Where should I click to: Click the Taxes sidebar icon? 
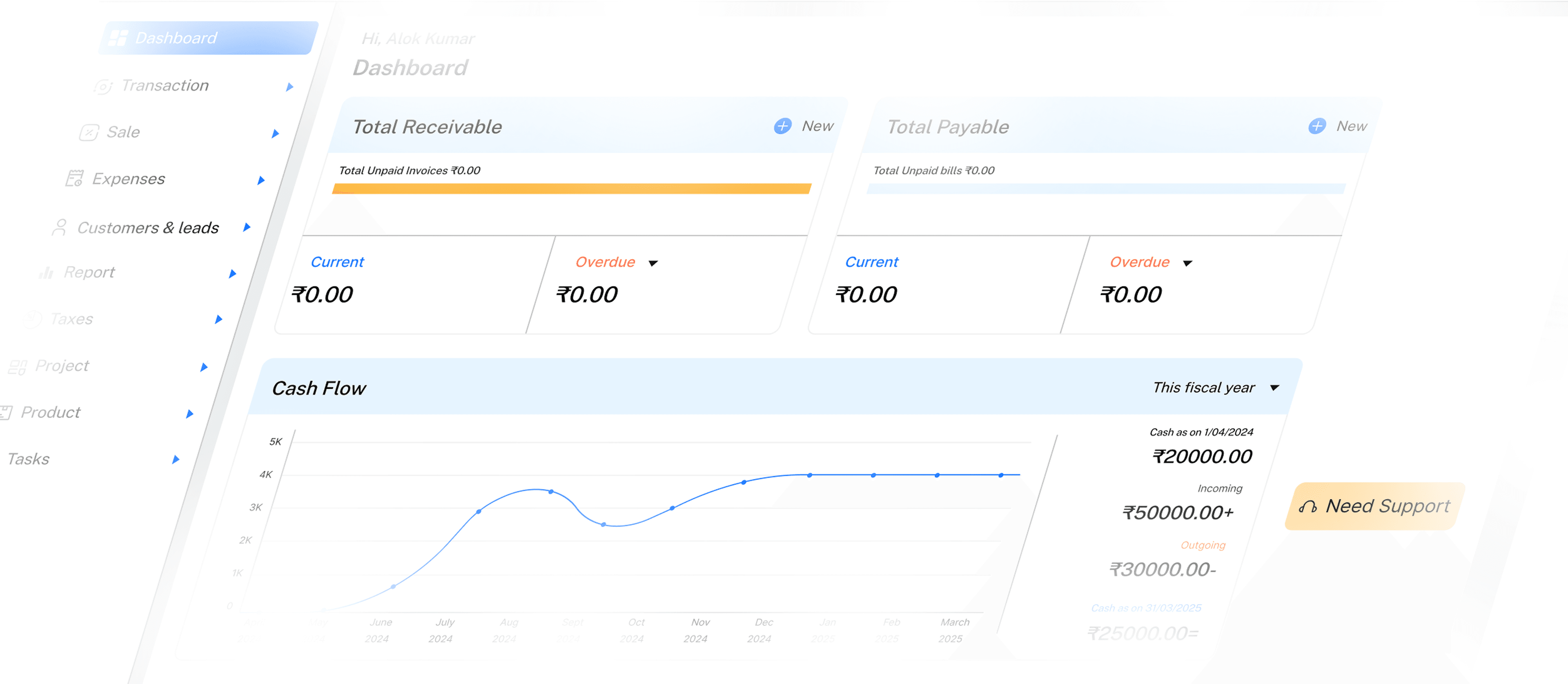click(32, 319)
